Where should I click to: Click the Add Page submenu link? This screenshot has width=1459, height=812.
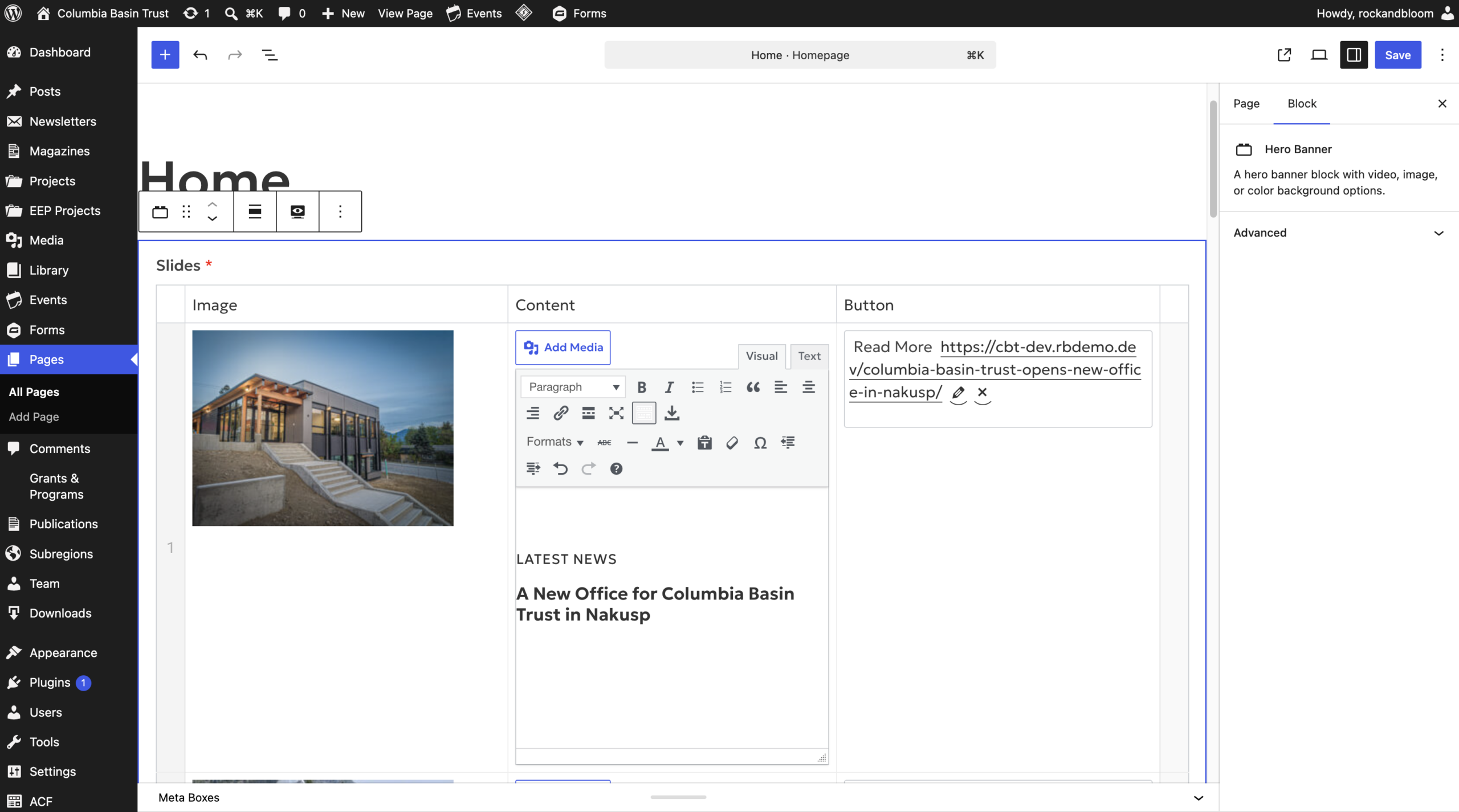(34, 417)
